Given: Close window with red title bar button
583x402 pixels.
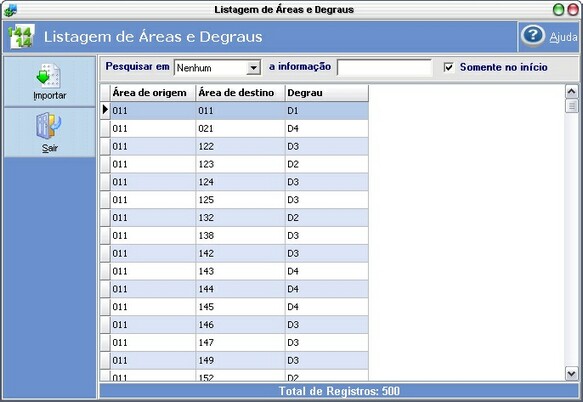Looking at the screenshot, I should (x=573, y=10).
